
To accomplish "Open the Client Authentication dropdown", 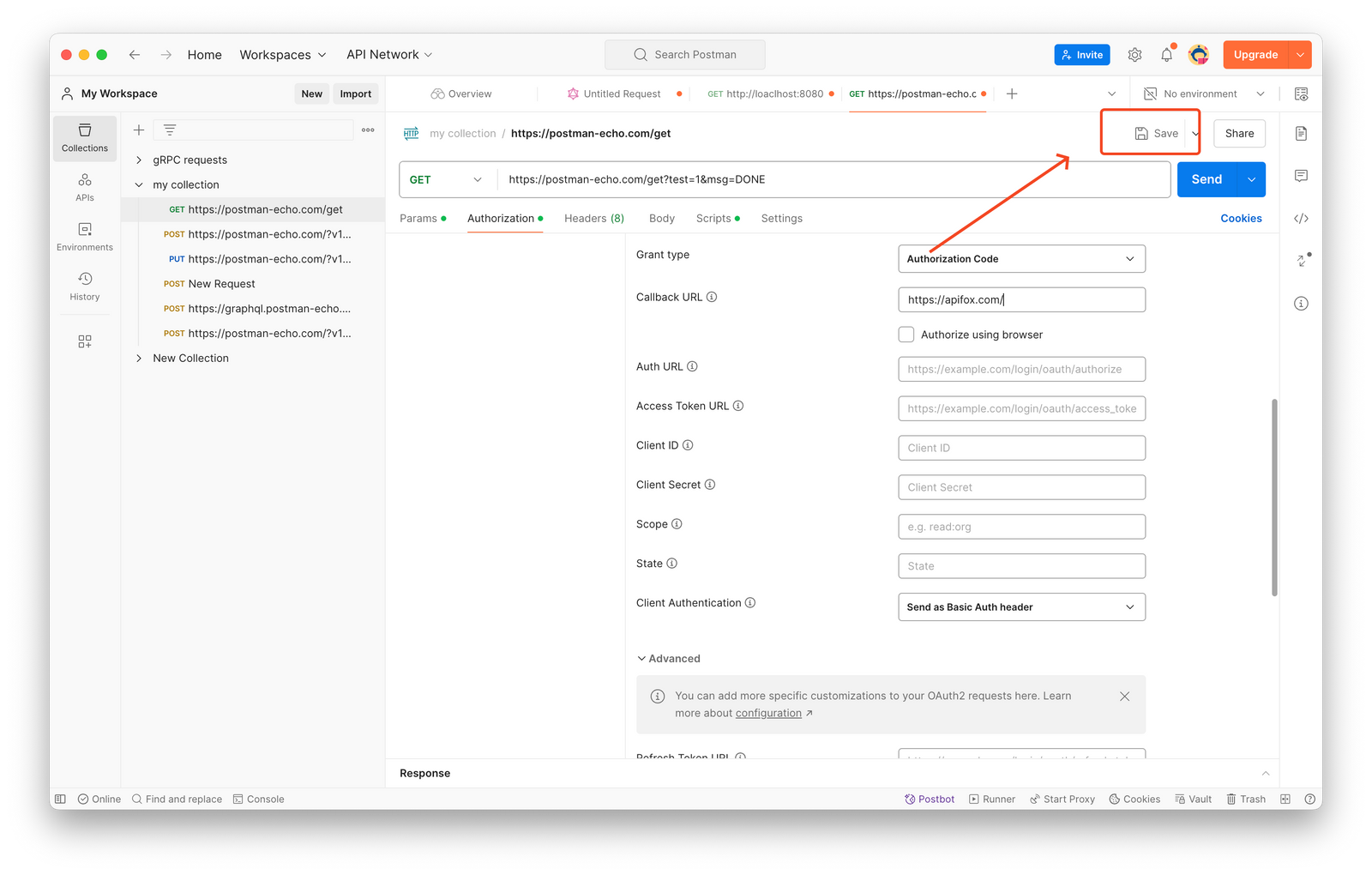I will pos(1021,607).
